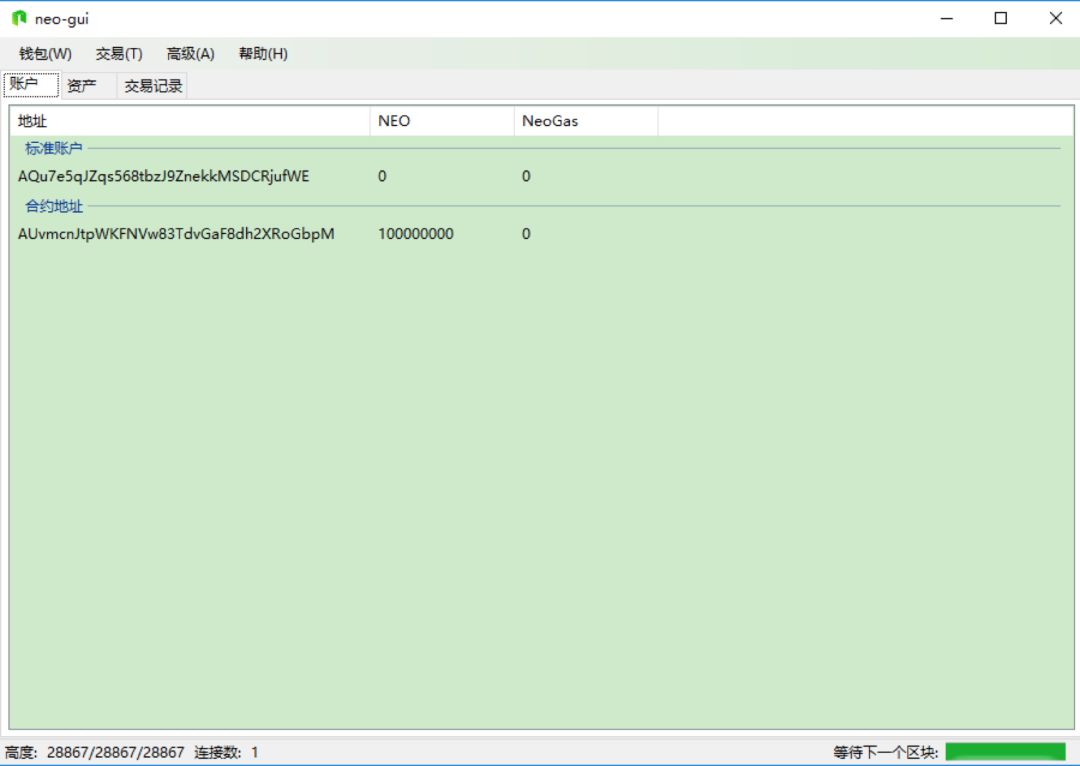Screen dimensions: 1080x766
Task: Open the 钱包(W) wallet menu
Action: click(45, 54)
